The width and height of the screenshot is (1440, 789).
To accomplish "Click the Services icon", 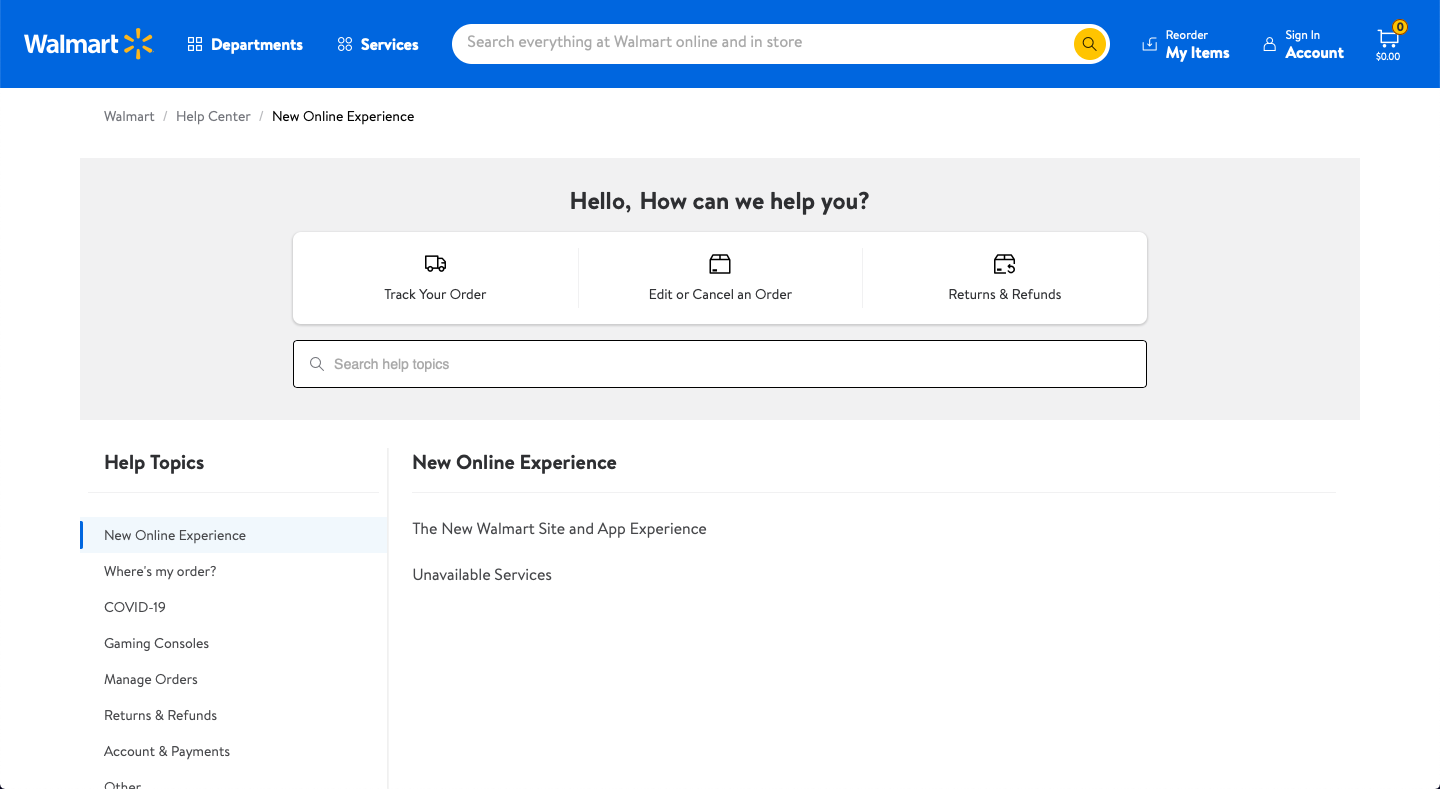I will tap(345, 44).
